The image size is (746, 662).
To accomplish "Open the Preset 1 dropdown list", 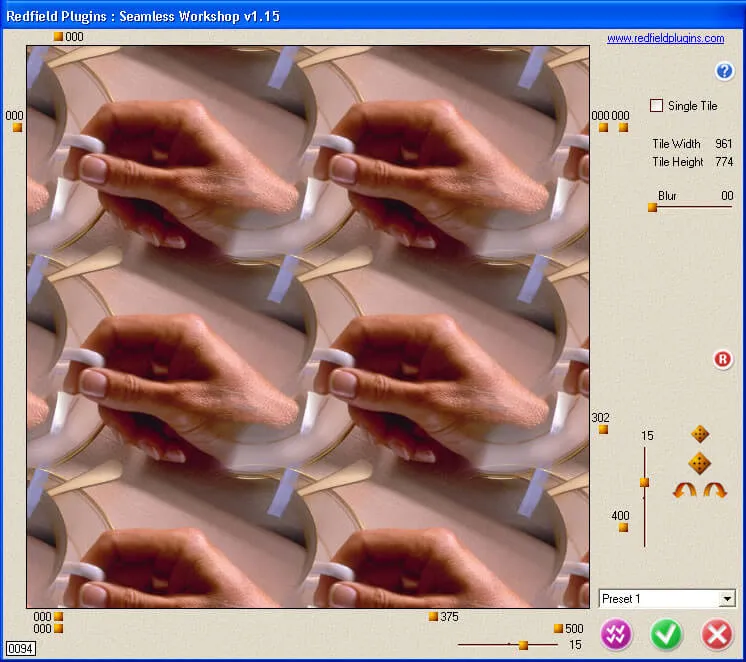I will [726, 599].
